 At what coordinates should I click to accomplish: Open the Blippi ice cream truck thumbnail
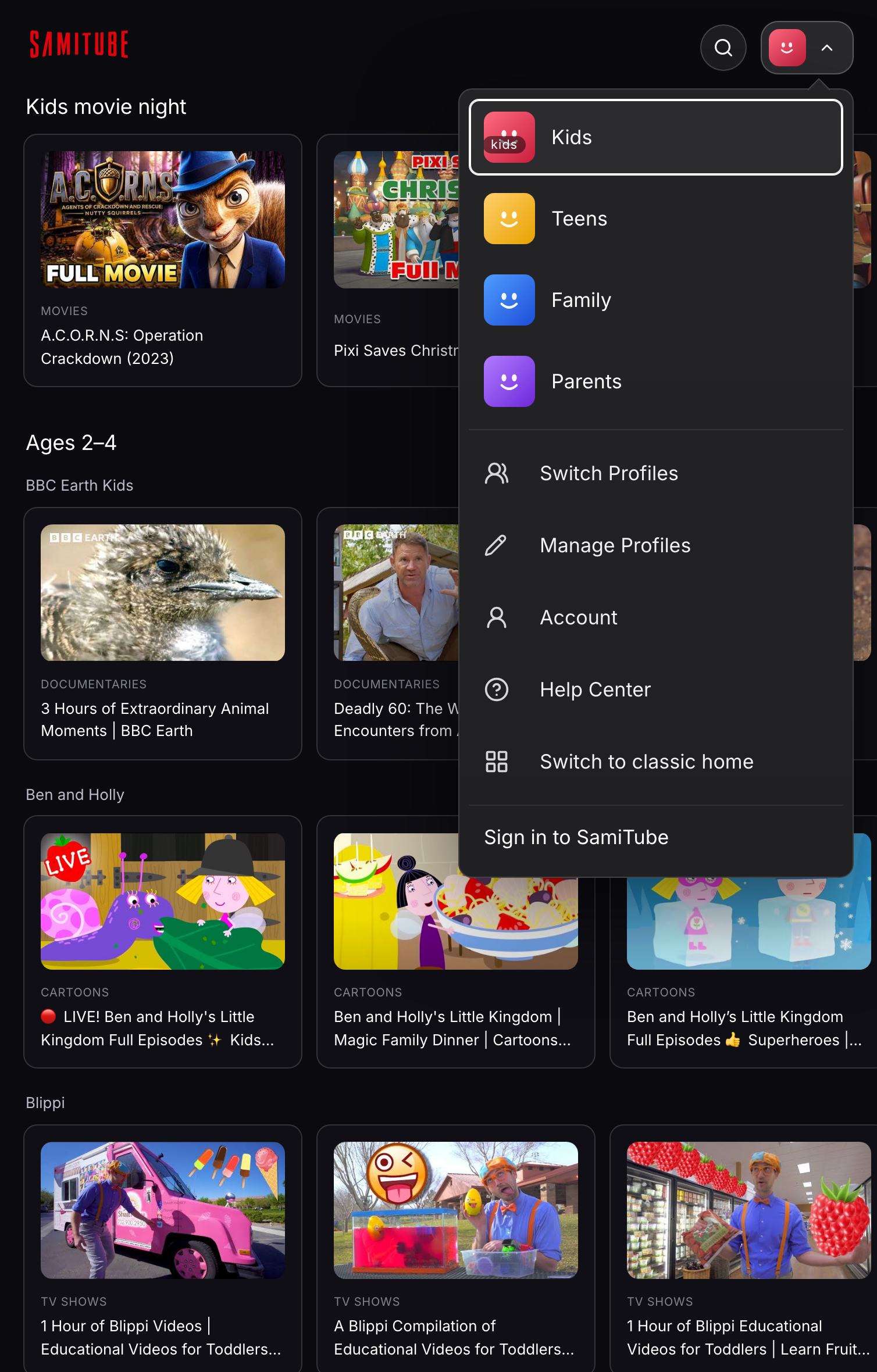tap(163, 1210)
